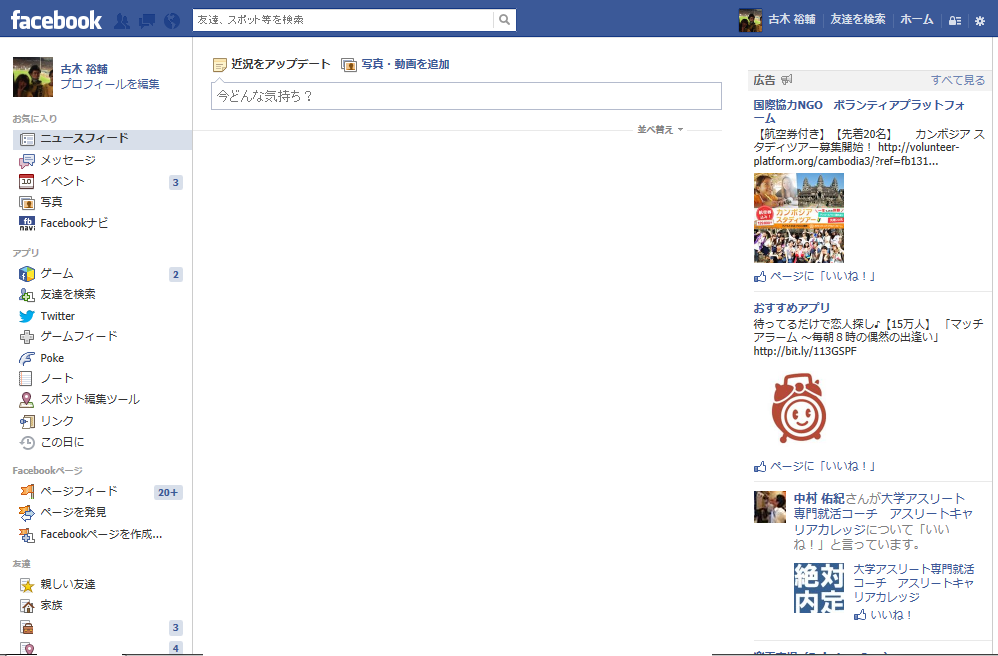Click the ゲーム count badge 2

176,275
